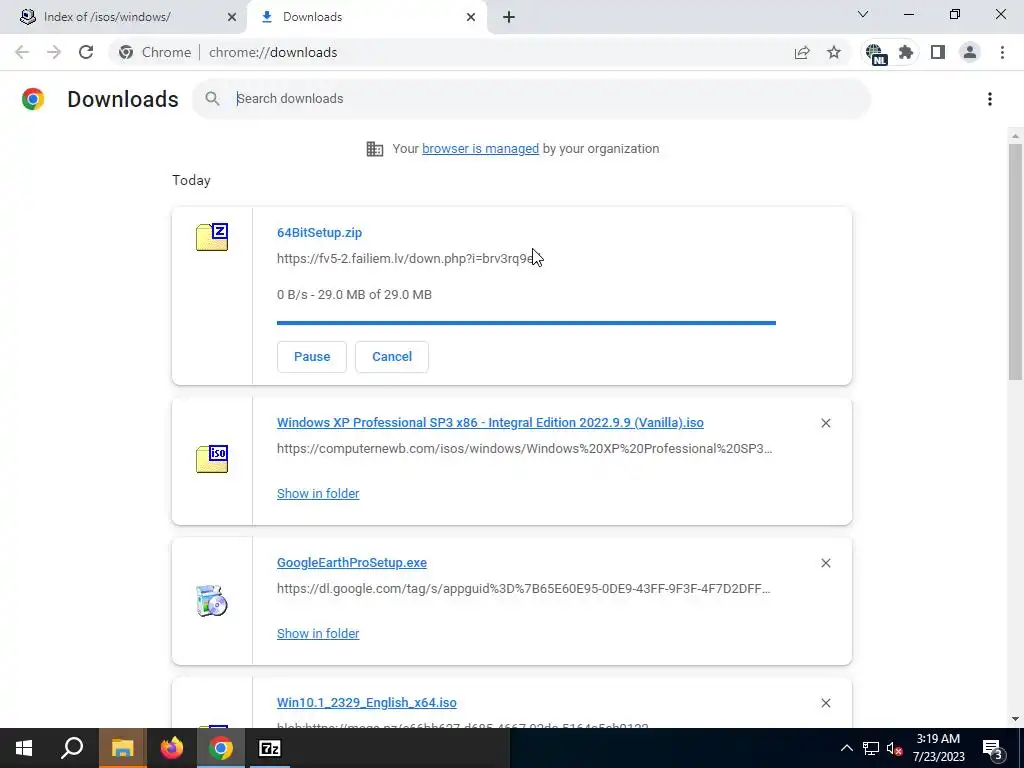1024x768 pixels.
Task: Click the 'Today' date heading
Action: (191, 180)
